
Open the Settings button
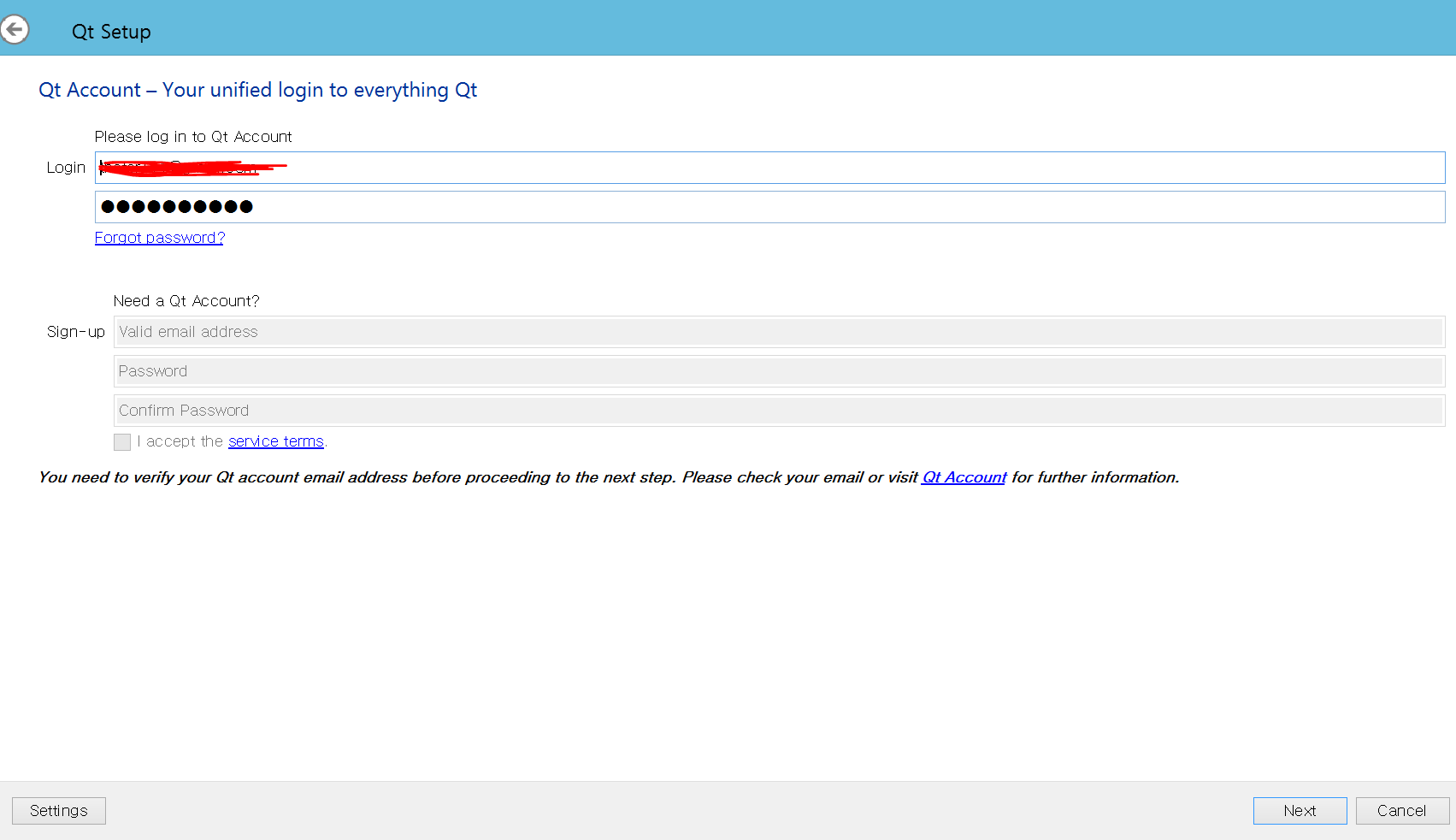pos(59,811)
